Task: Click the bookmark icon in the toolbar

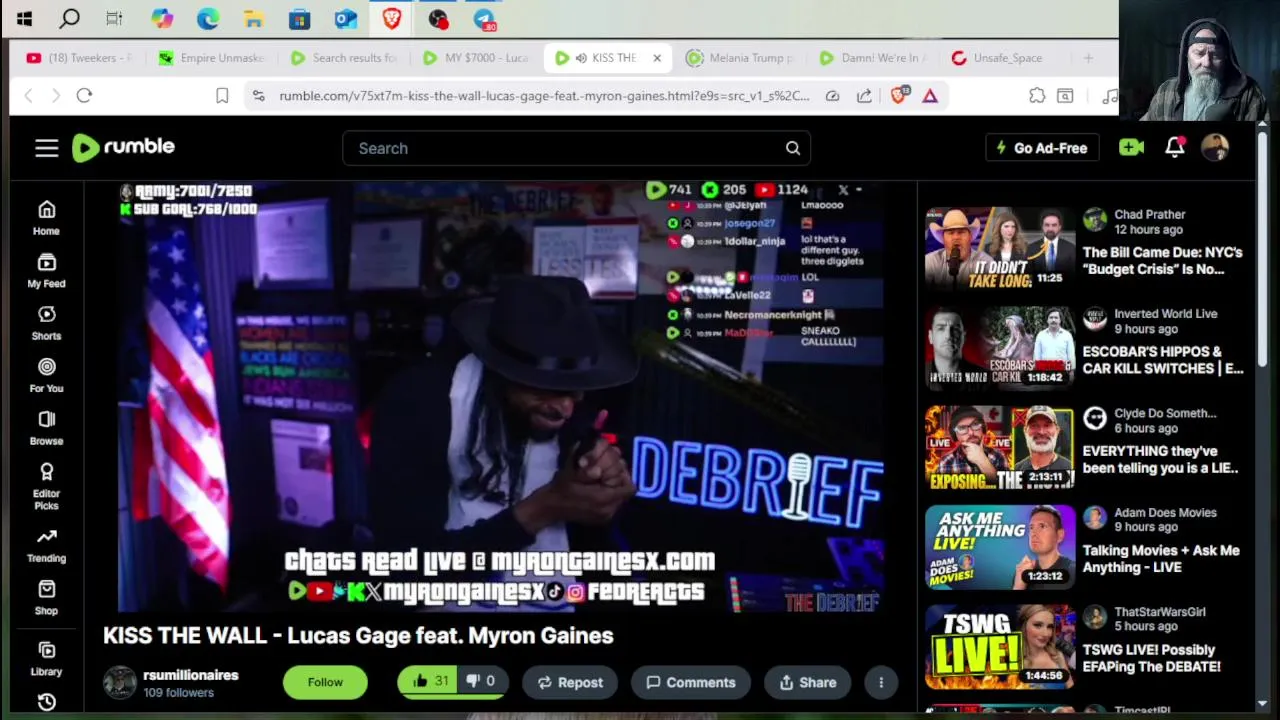Action: pyautogui.click(x=222, y=95)
